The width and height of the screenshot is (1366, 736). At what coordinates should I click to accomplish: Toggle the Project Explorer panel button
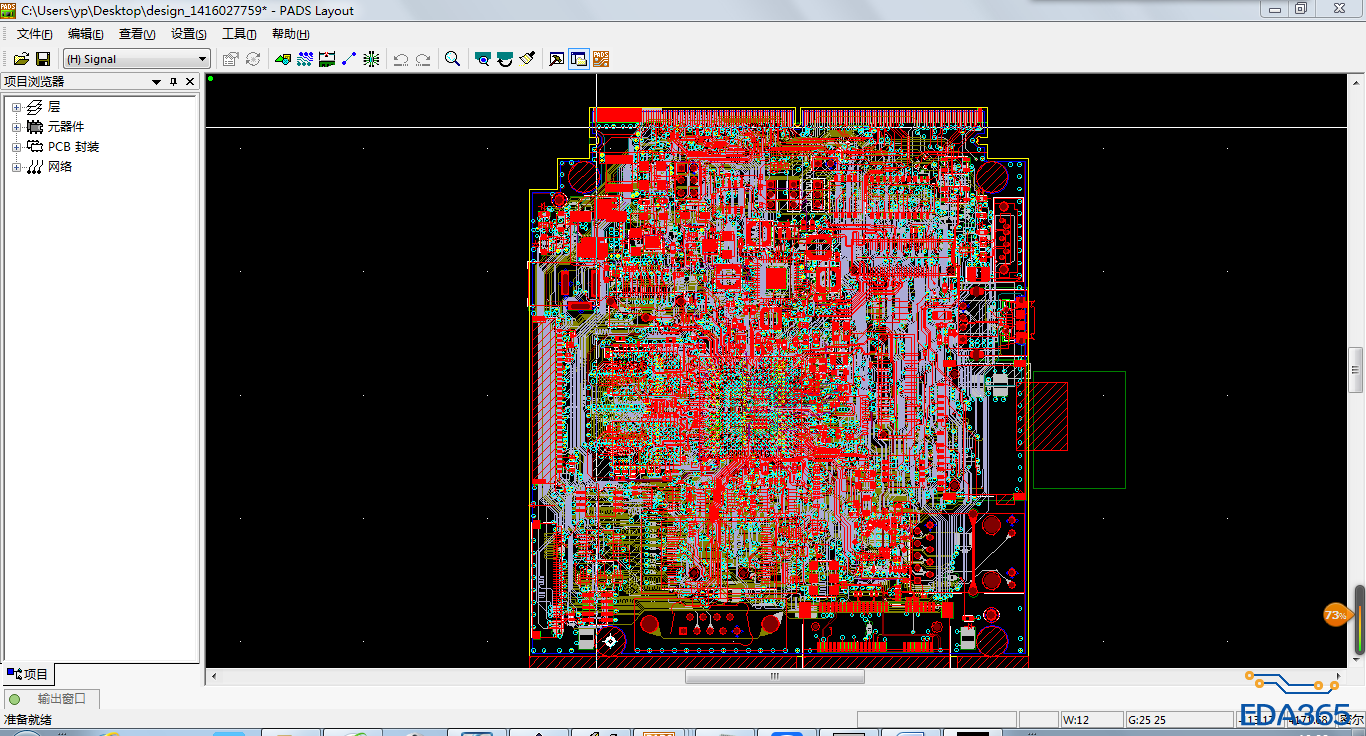click(579, 59)
